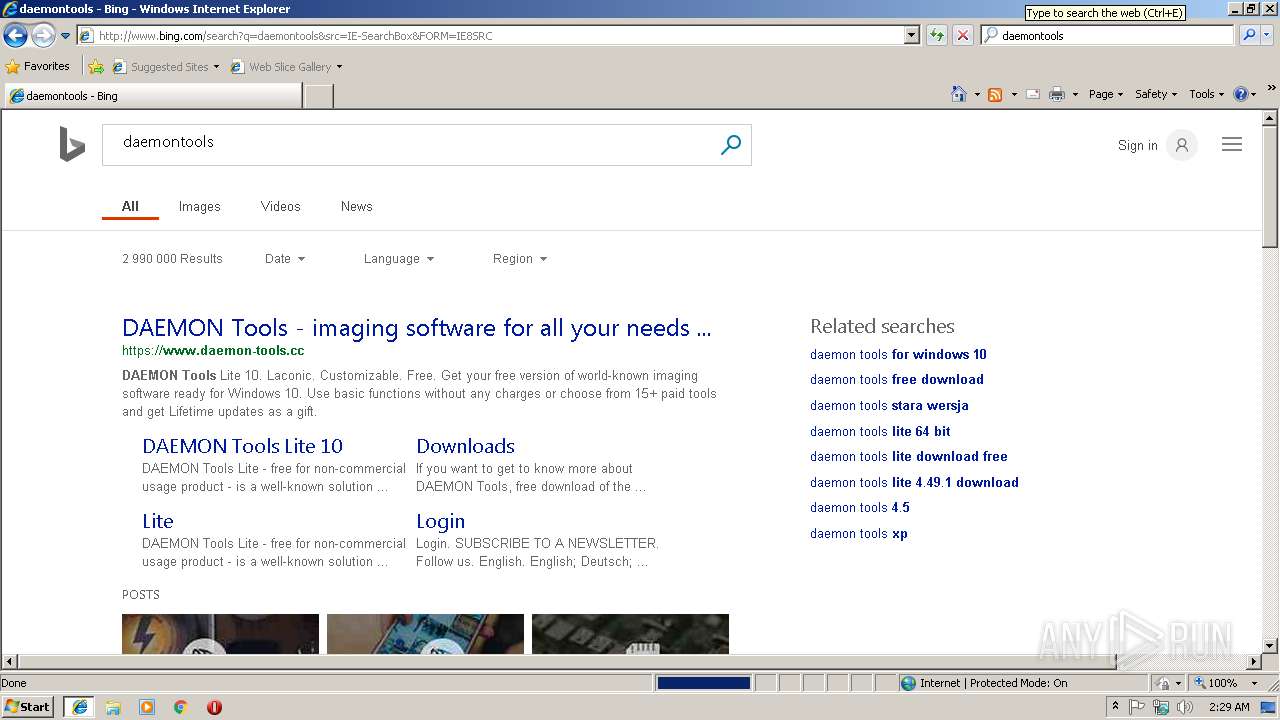Click the www.daemon-tools.cc URL
The height and width of the screenshot is (720, 1280).
tap(213, 351)
